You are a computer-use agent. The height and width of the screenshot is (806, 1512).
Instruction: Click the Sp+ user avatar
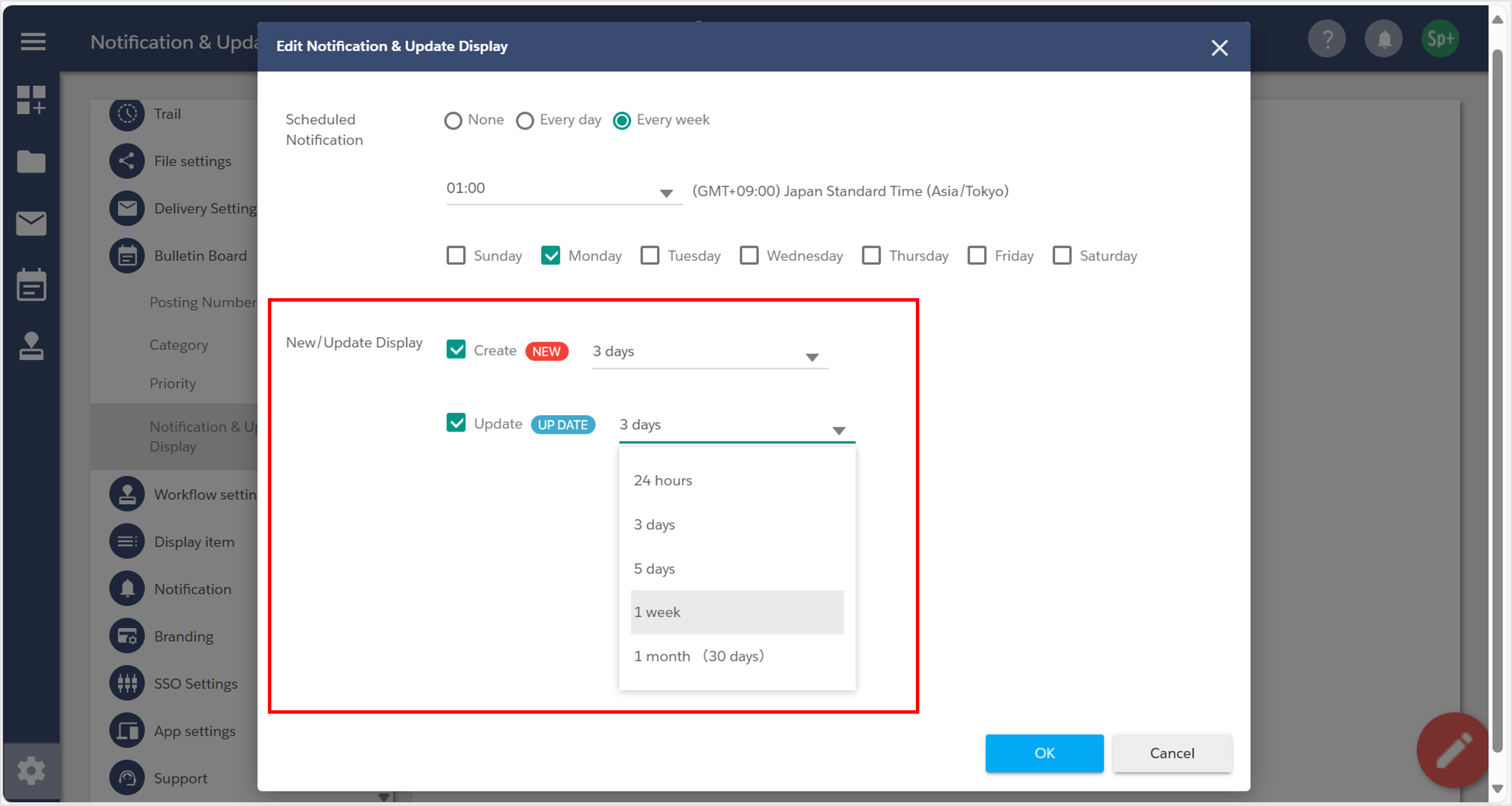[1440, 39]
